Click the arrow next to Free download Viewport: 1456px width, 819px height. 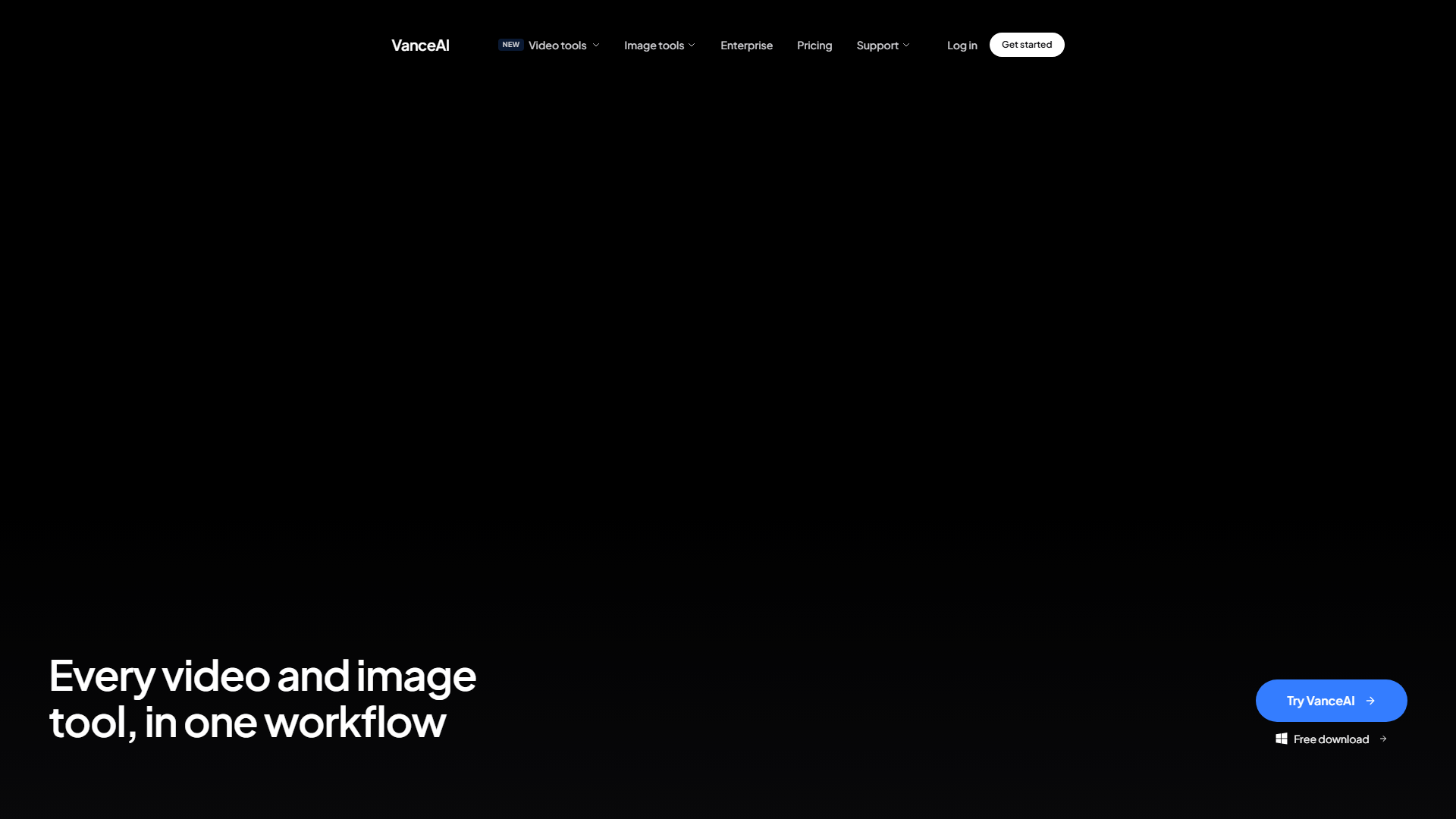(x=1383, y=739)
